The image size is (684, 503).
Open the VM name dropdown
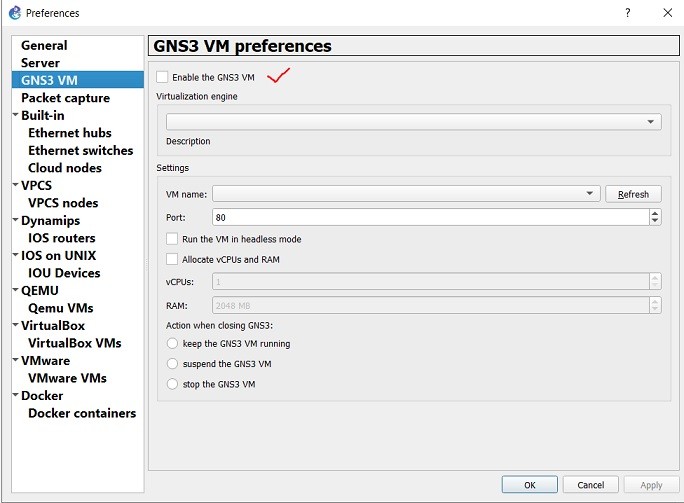tap(406, 193)
